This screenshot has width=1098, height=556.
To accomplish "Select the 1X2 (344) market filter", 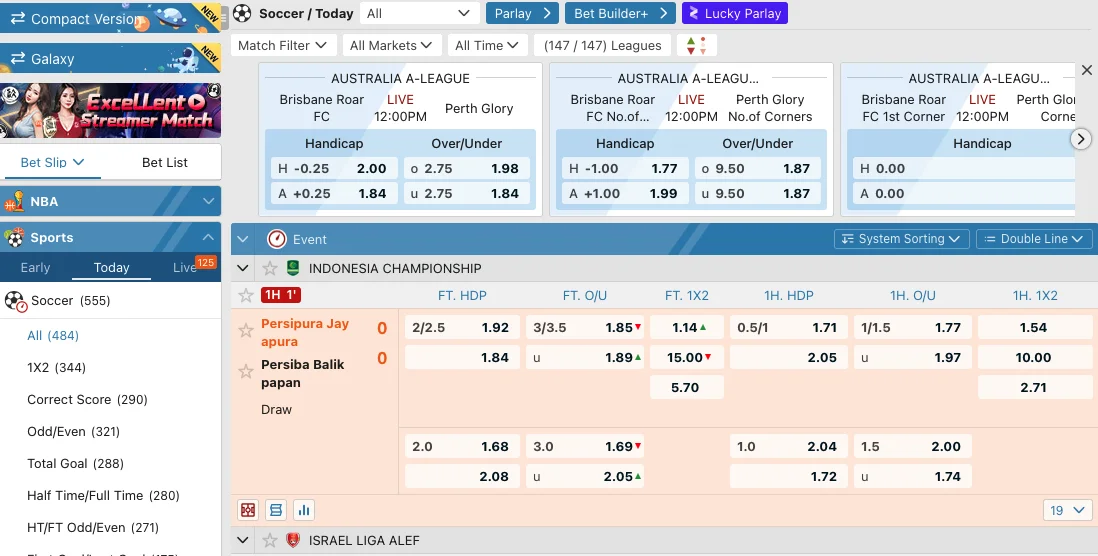I will coord(57,368).
